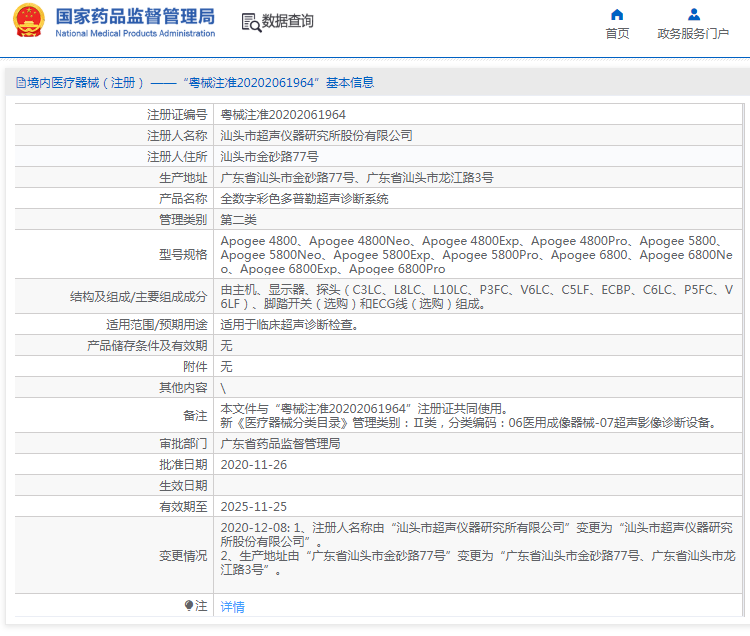750x636 pixels.
Task: Click the 注册人住所 label
Action: click(177, 157)
